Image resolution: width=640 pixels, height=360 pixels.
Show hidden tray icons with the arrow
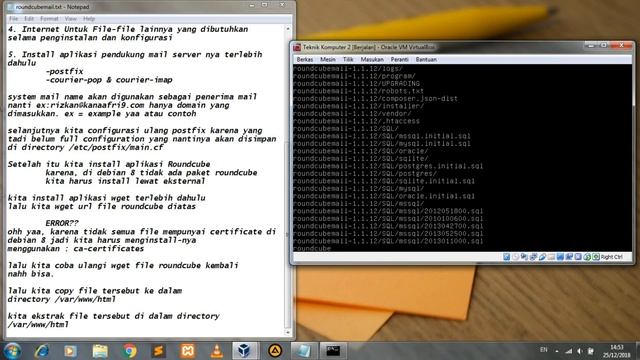pos(557,351)
